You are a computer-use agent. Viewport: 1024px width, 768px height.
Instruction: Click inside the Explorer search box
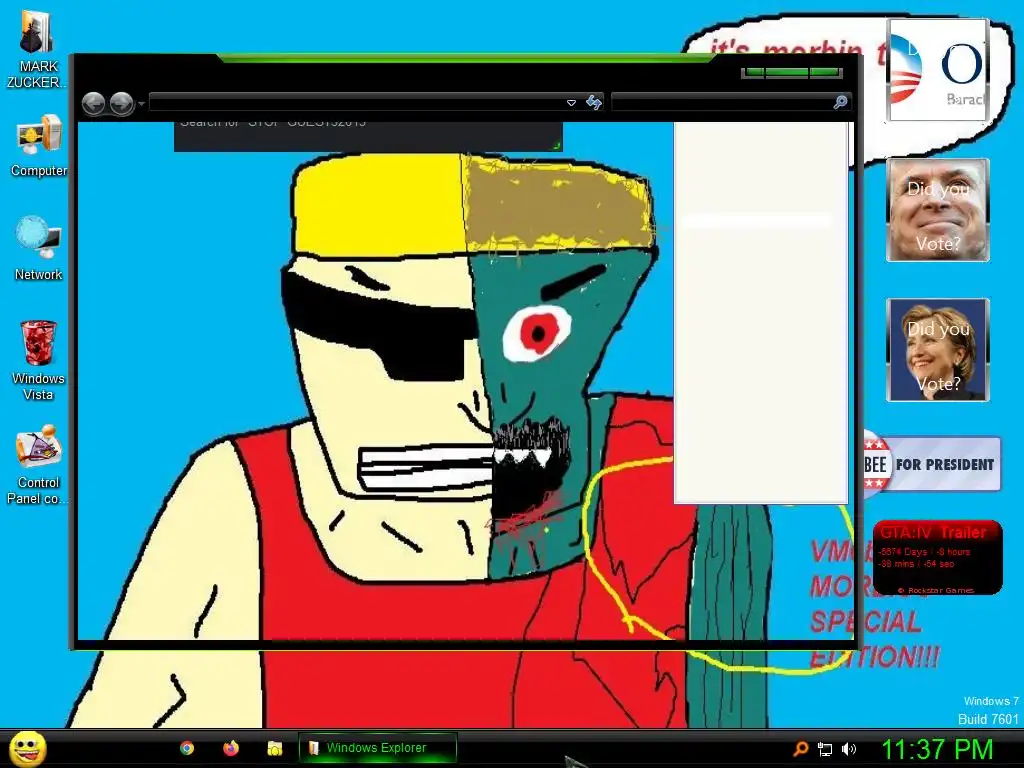(722, 102)
